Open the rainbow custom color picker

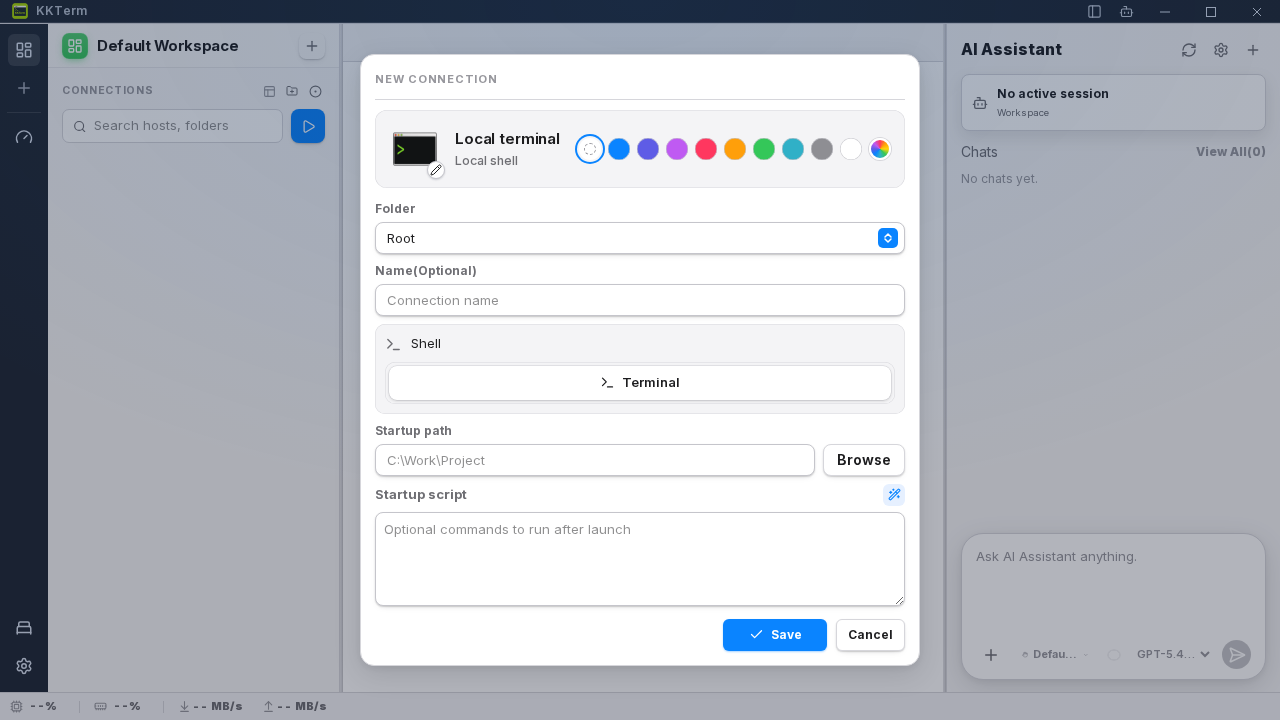coord(880,149)
